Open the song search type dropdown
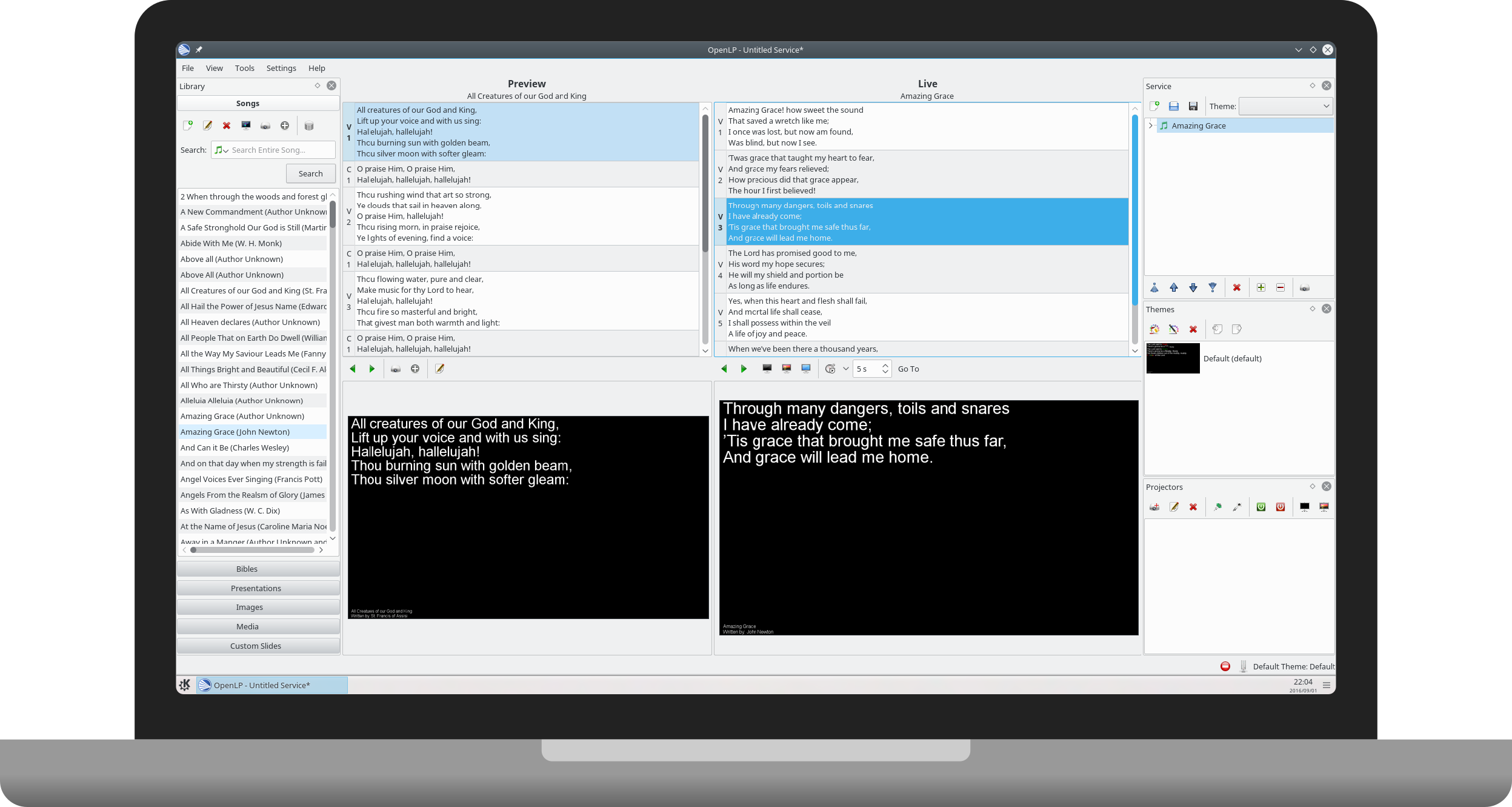This screenshot has height=807, width=1512. [222, 150]
